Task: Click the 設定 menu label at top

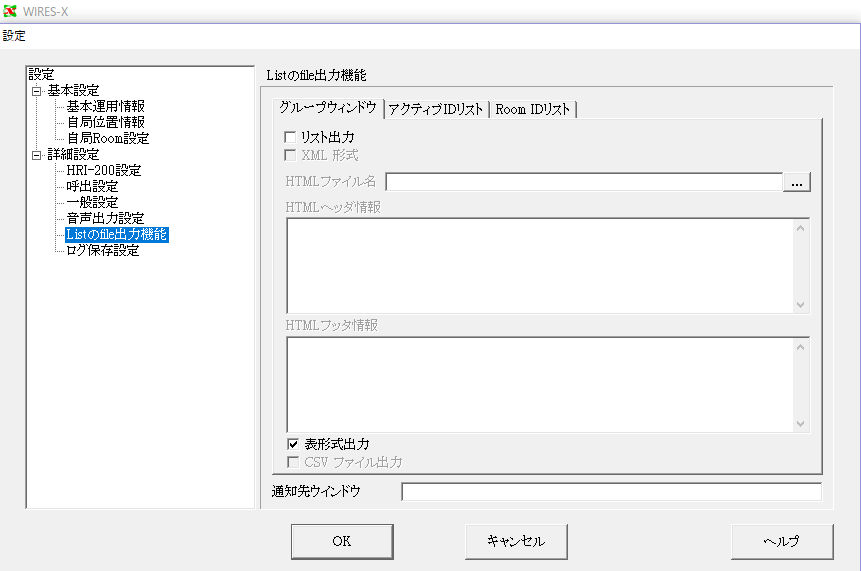Action: [14, 36]
